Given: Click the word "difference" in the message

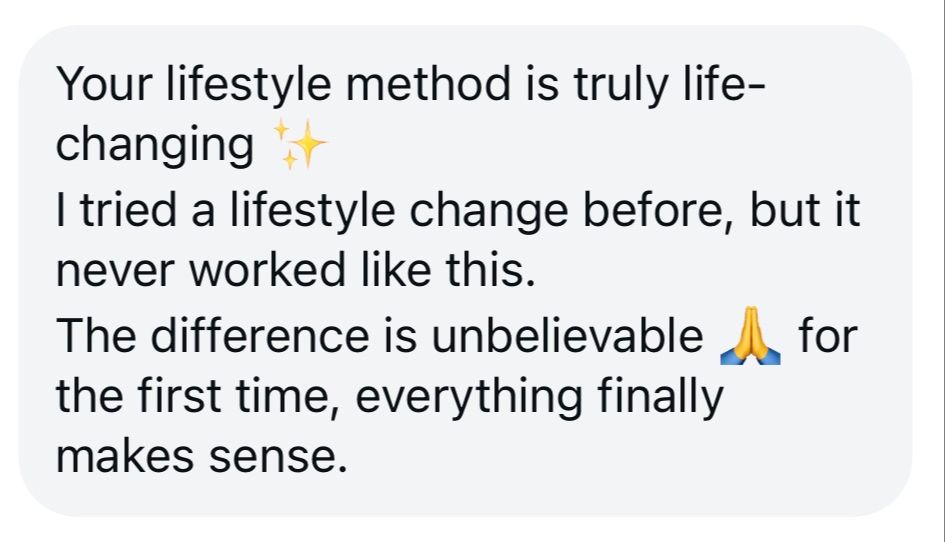Looking at the screenshot, I should (x=260, y=335).
